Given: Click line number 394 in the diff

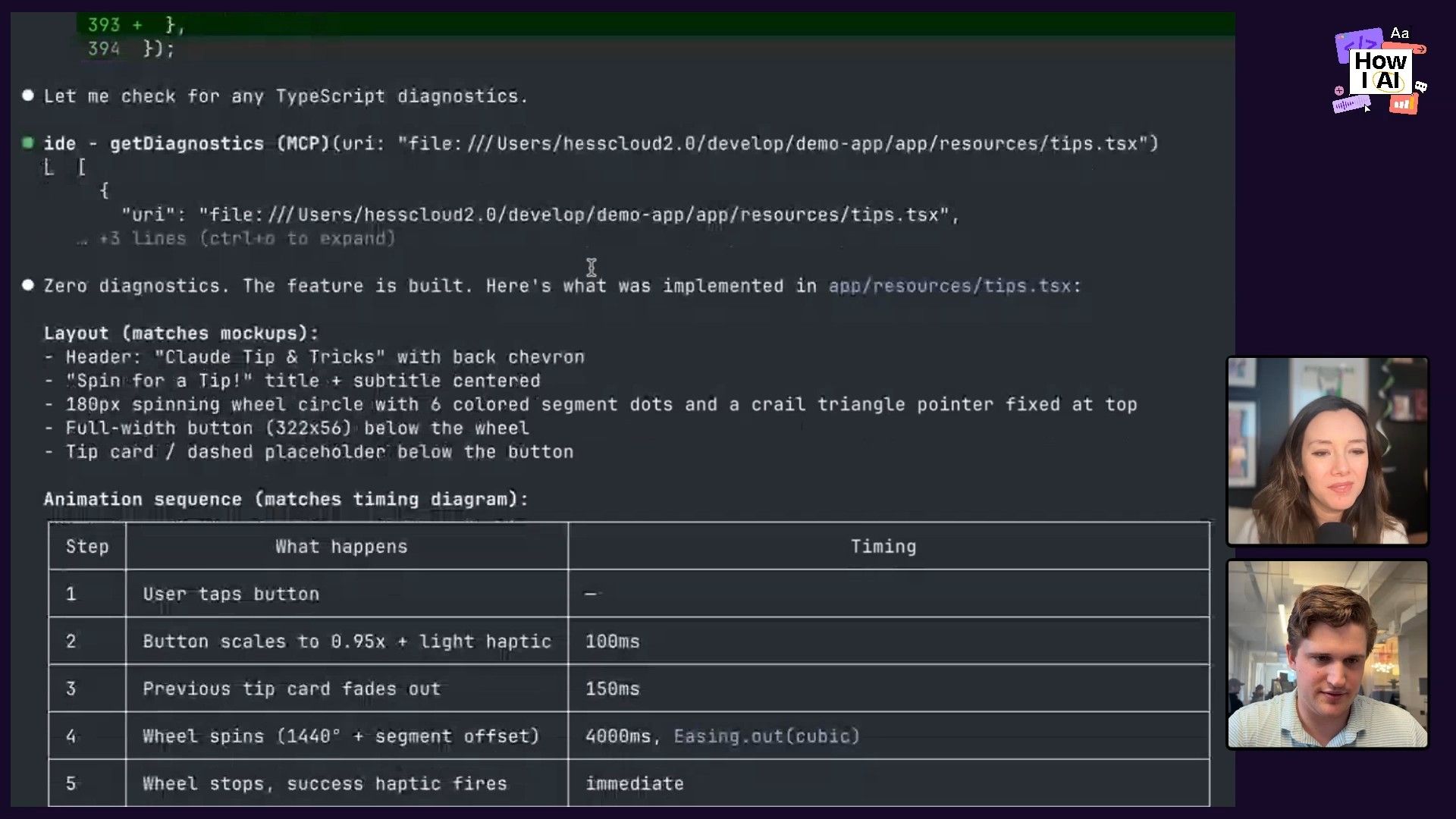Looking at the screenshot, I should (x=104, y=49).
